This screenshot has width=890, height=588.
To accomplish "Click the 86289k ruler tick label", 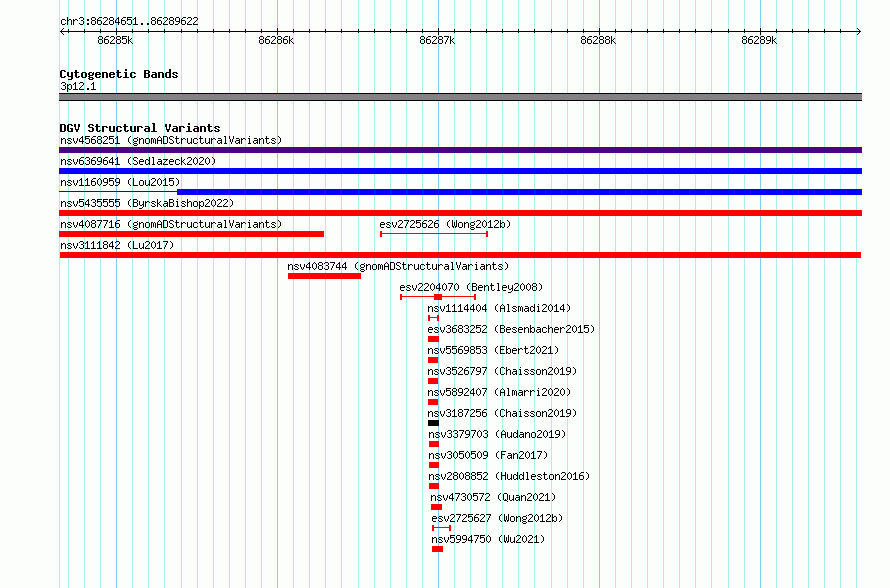I will coord(759,40).
